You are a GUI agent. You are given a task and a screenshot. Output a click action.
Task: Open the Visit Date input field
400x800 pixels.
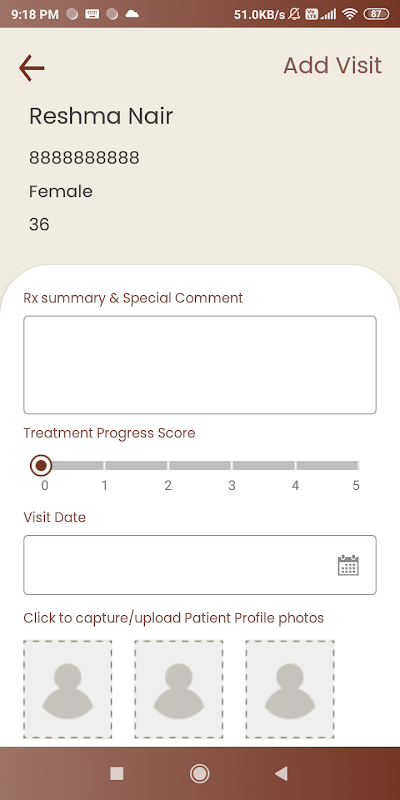click(200, 565)
